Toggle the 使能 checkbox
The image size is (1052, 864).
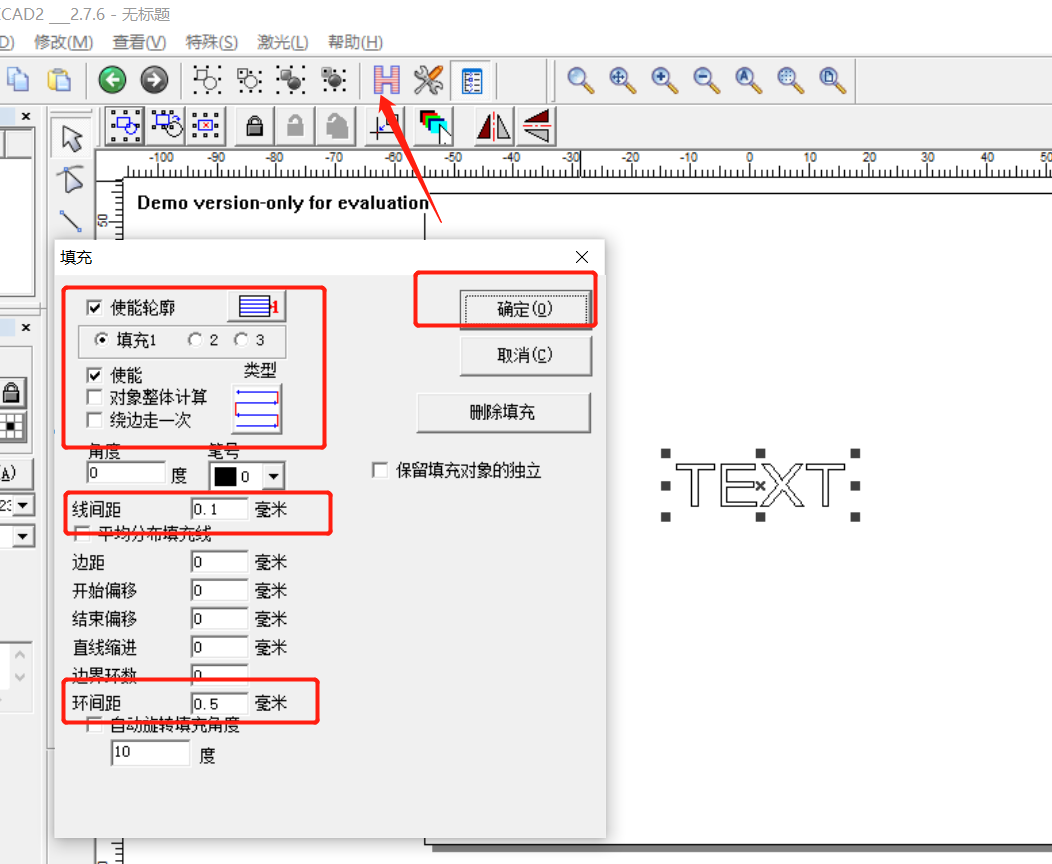click(x=95, y=375)
